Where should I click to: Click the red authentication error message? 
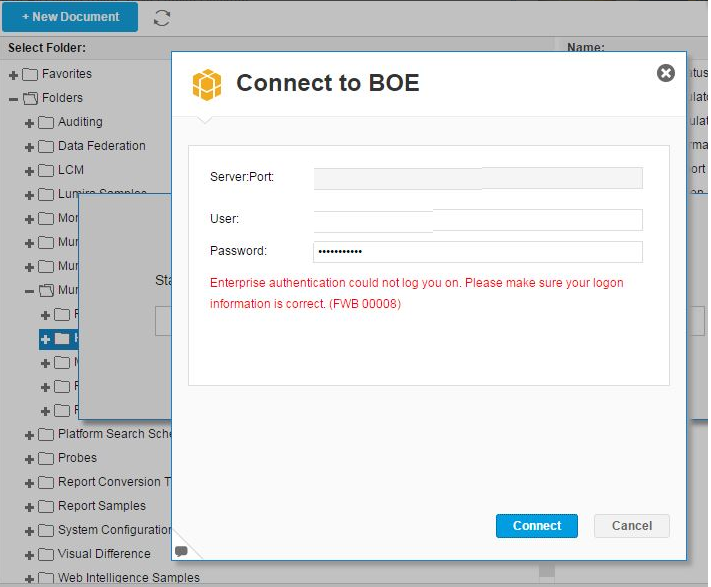[x=416, y=293]
